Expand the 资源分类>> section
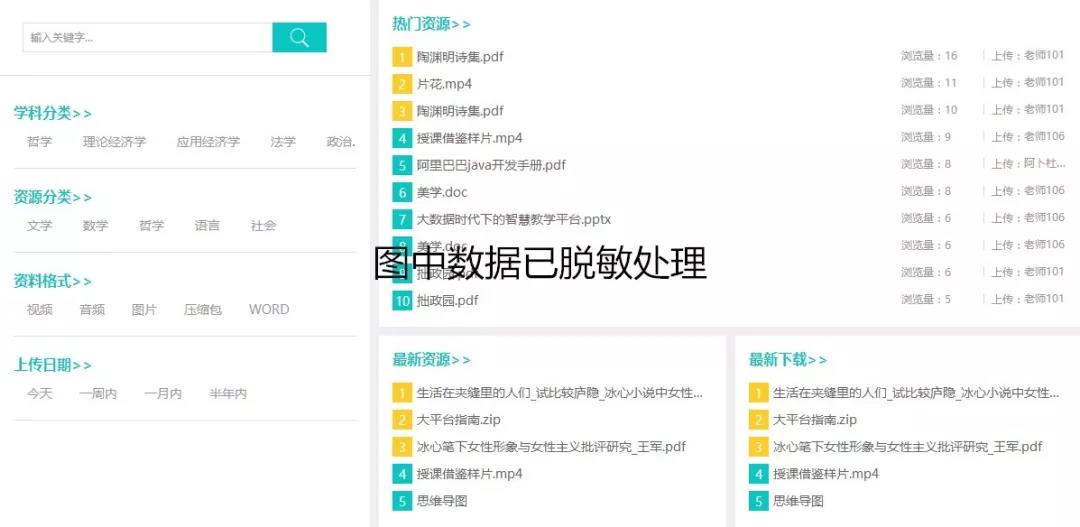Screen dimensions: 1080x527 tap(52, 198)
